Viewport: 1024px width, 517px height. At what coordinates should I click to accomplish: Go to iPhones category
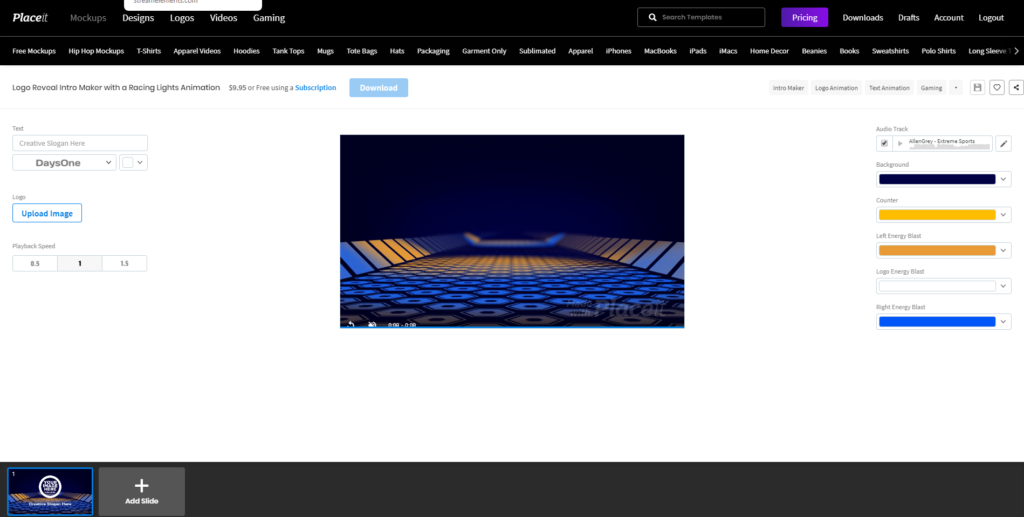[x=618, y=51]
